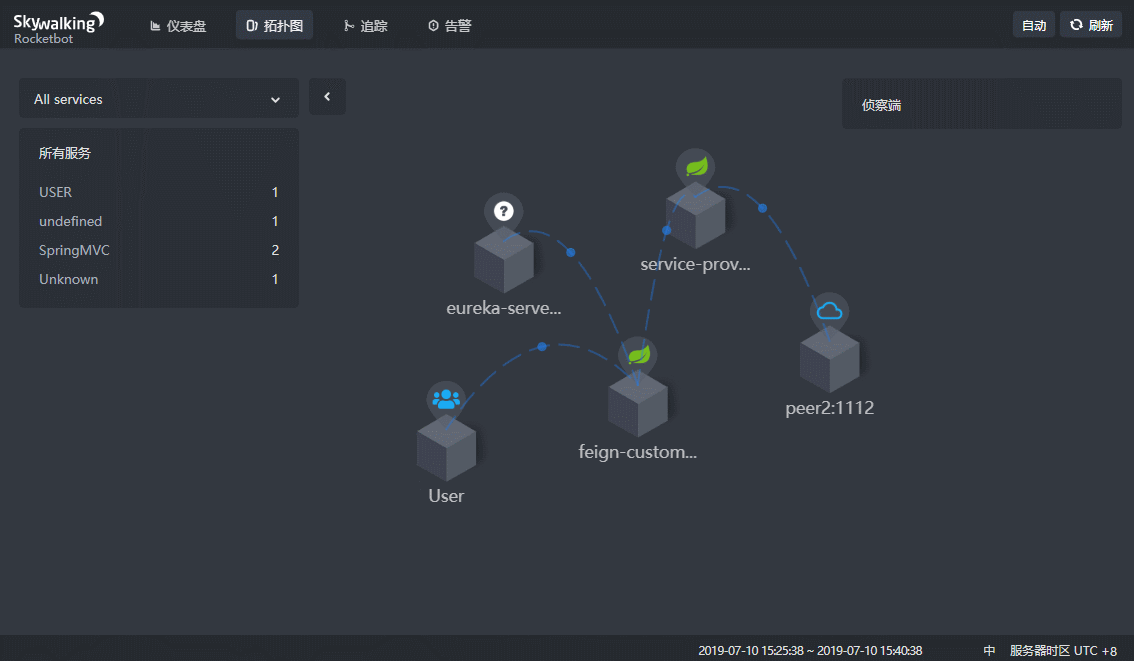Collapse the side panel with the left chevron
The height and width of the screenshot is (661, 1134).
pyautogui.click(x=327, y=97)
